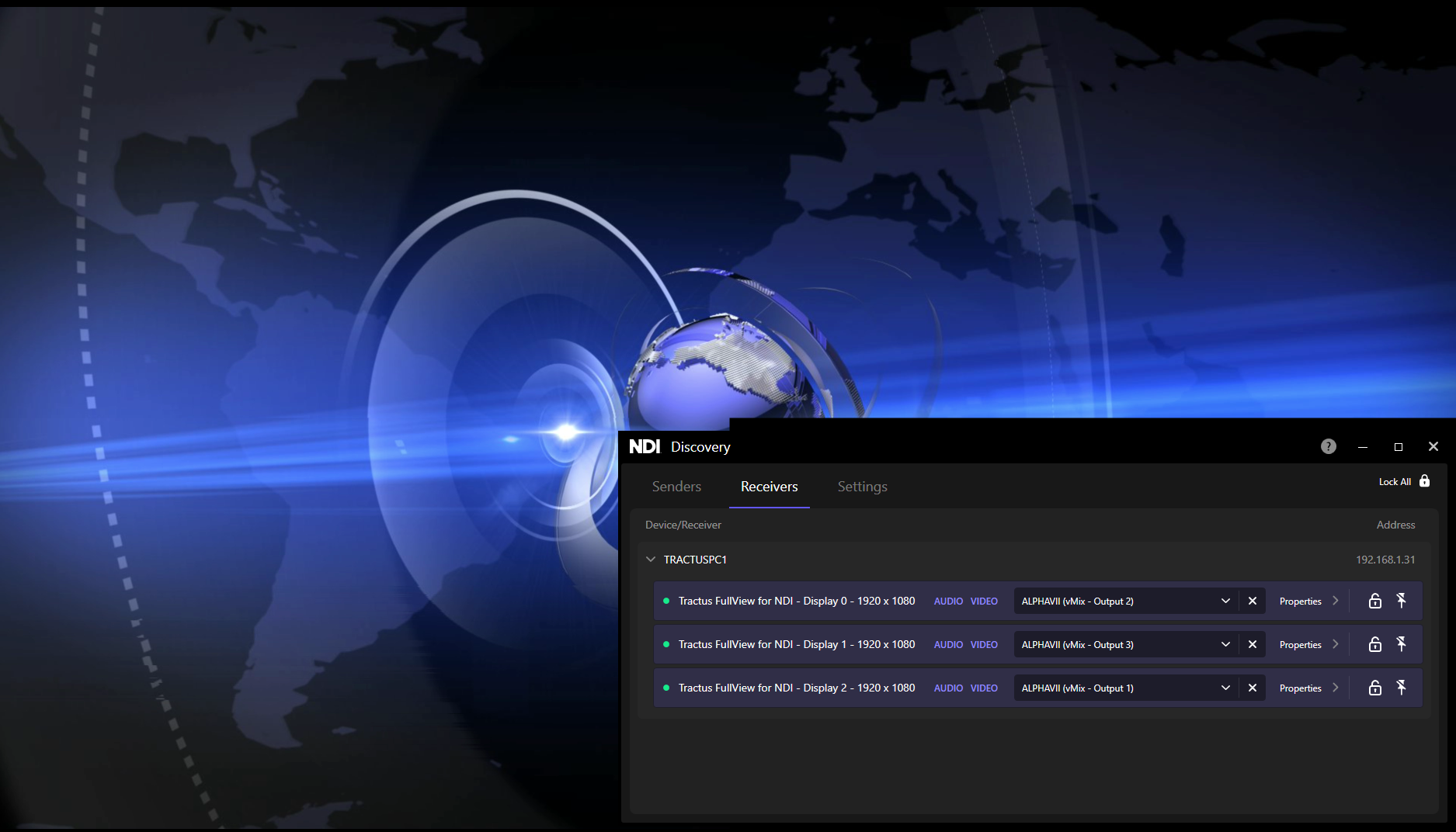Image resolution: width=1456 pixels, height=832 pixels.
Task: Pin the Display 1 receiver row
Action: (x=1402, y=644)
